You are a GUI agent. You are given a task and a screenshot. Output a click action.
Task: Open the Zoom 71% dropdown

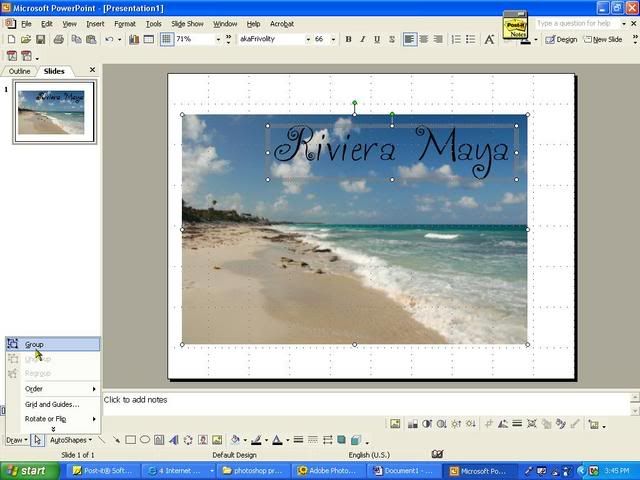click(218, 40)
